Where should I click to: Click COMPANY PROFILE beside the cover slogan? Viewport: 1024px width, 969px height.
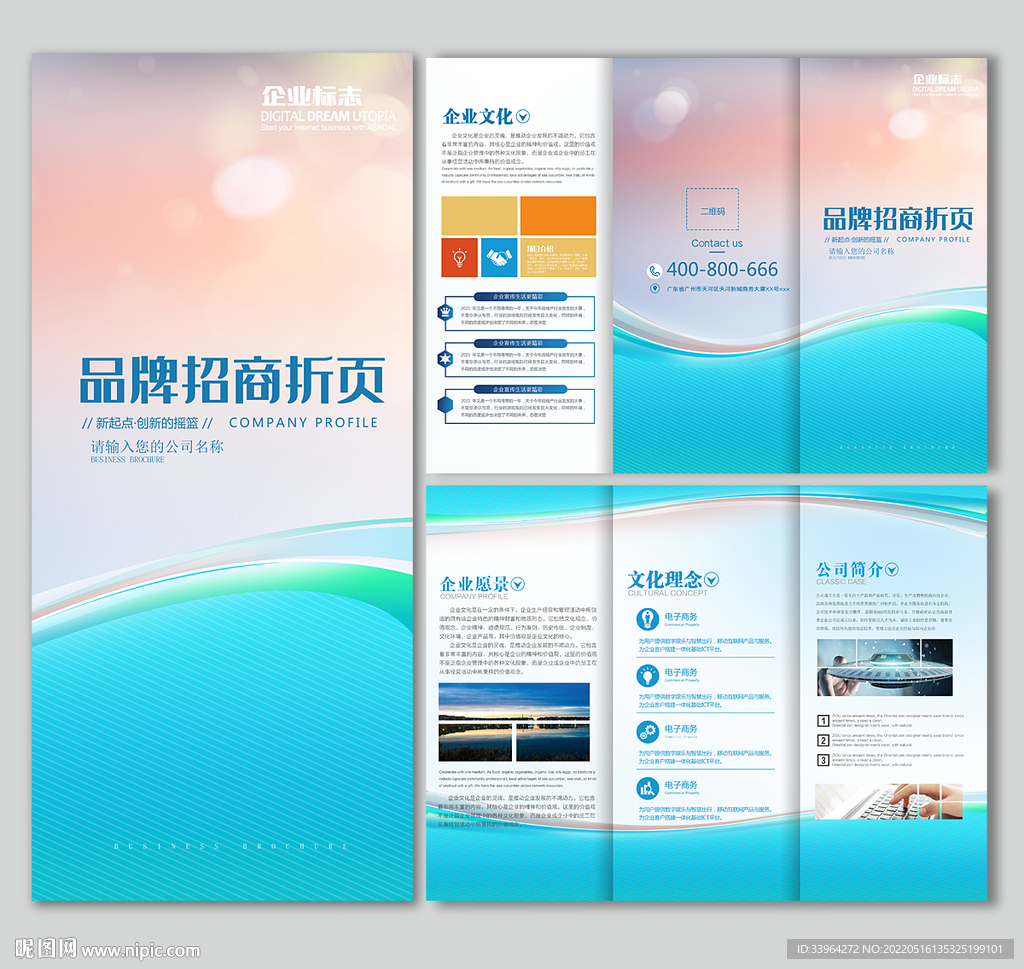[x=304, y=422]
